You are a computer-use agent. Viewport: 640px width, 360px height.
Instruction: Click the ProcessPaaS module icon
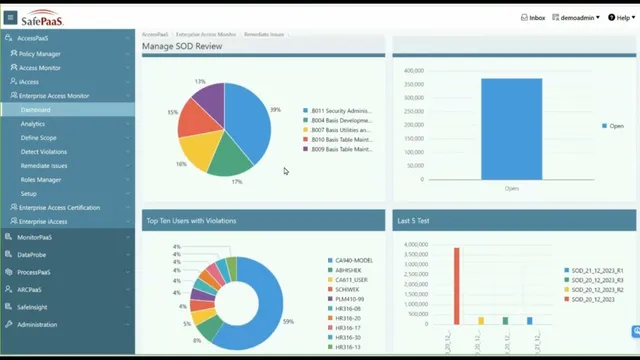pos(8,272)
